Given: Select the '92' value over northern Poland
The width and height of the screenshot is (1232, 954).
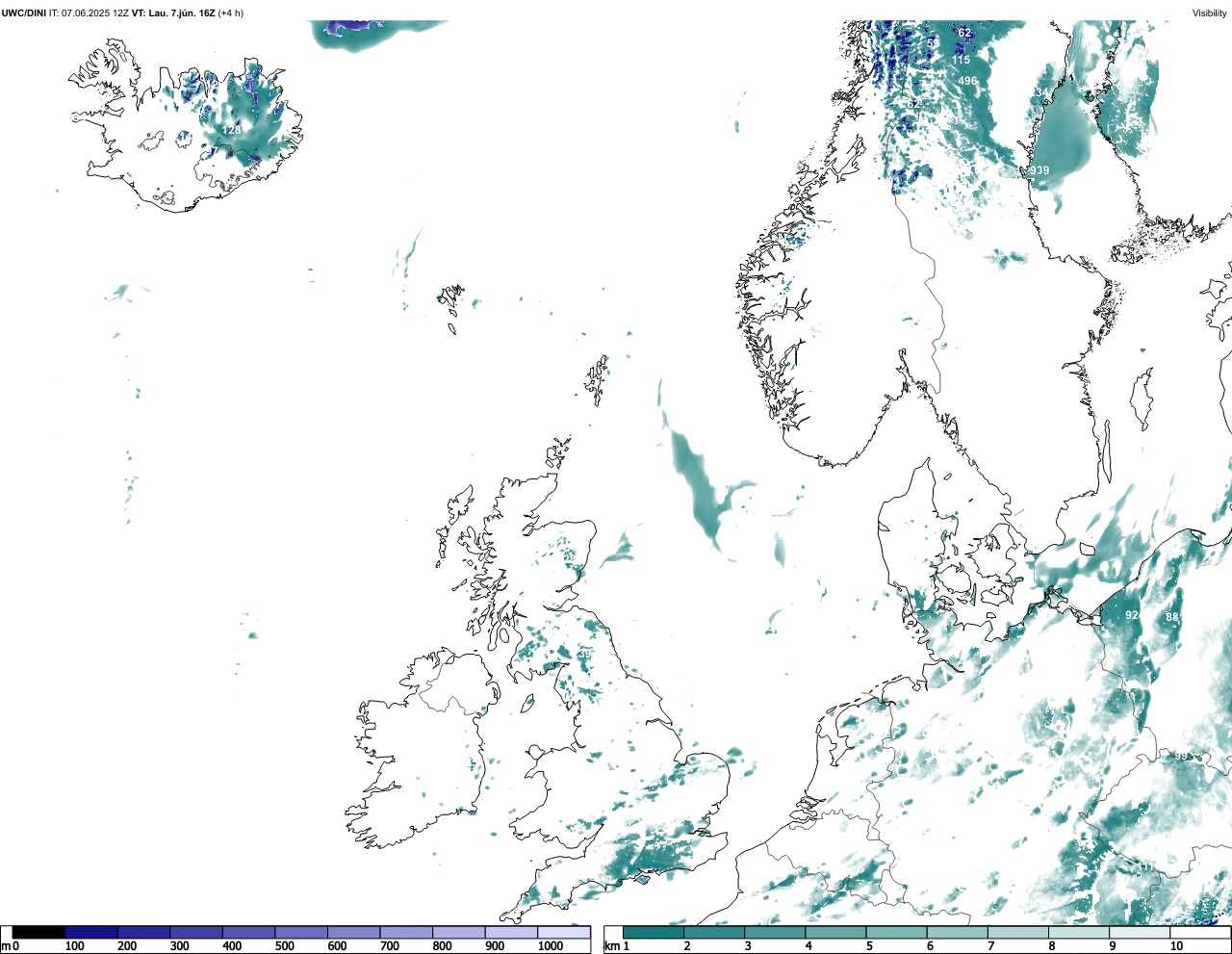Looking at the screenshot, I should click(1132, 615).
